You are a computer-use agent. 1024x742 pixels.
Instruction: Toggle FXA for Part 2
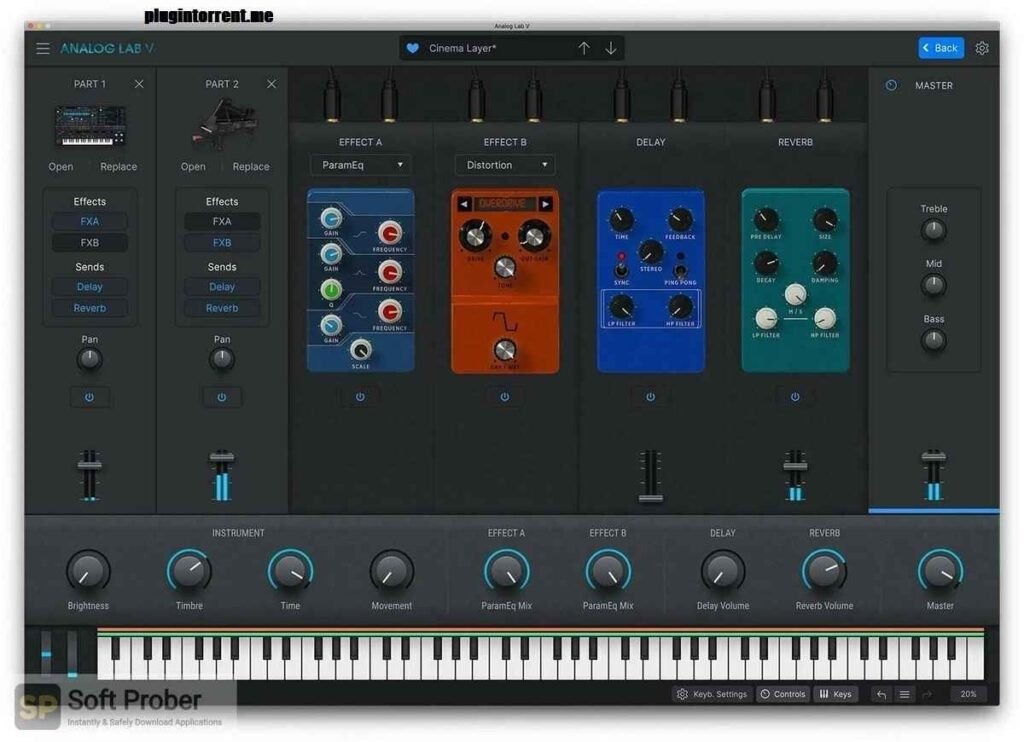click(222, 221)
